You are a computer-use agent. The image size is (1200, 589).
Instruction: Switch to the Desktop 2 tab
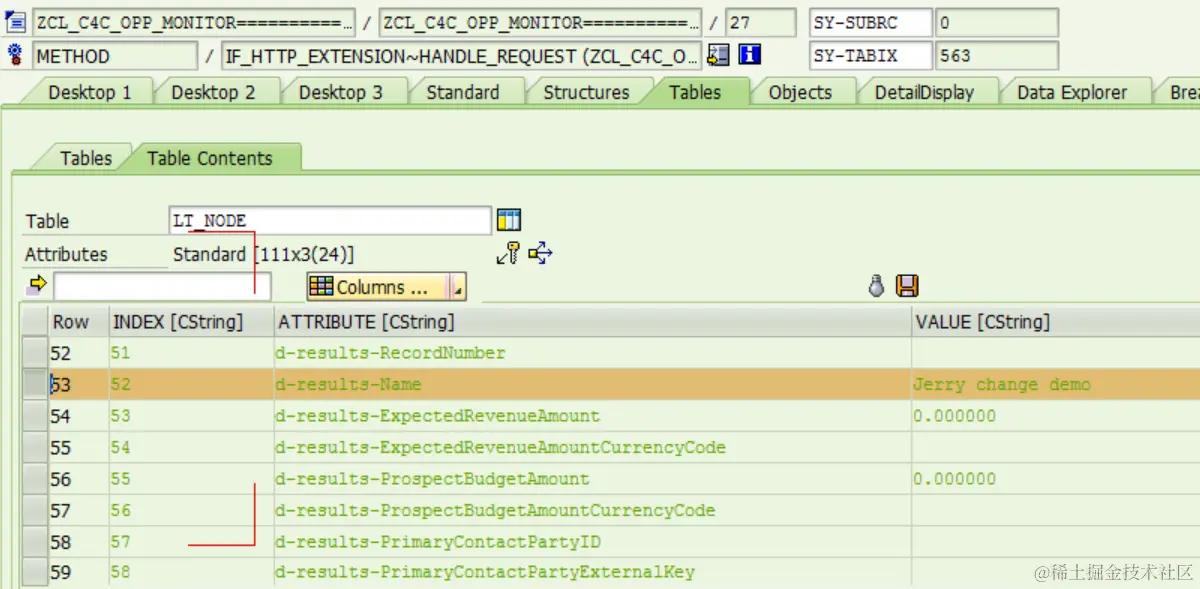[x=213, y=92]
